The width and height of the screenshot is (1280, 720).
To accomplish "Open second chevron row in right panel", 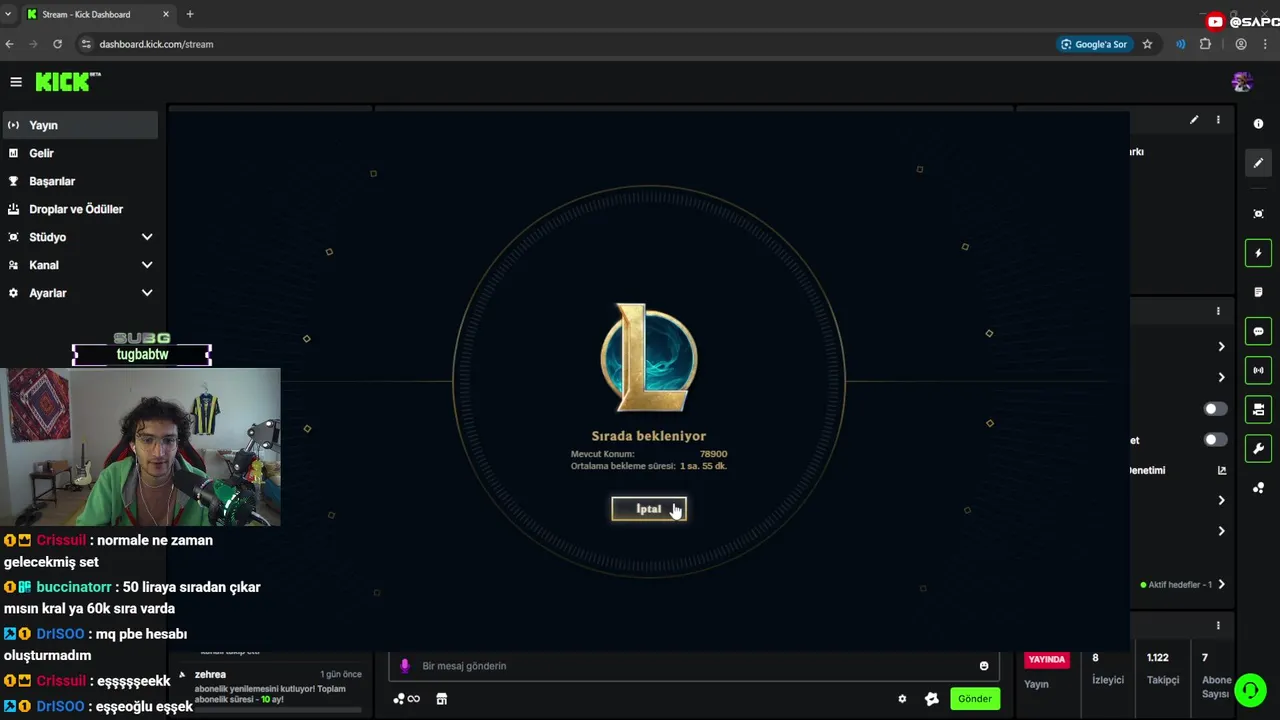I will [x=1221, y=377].
